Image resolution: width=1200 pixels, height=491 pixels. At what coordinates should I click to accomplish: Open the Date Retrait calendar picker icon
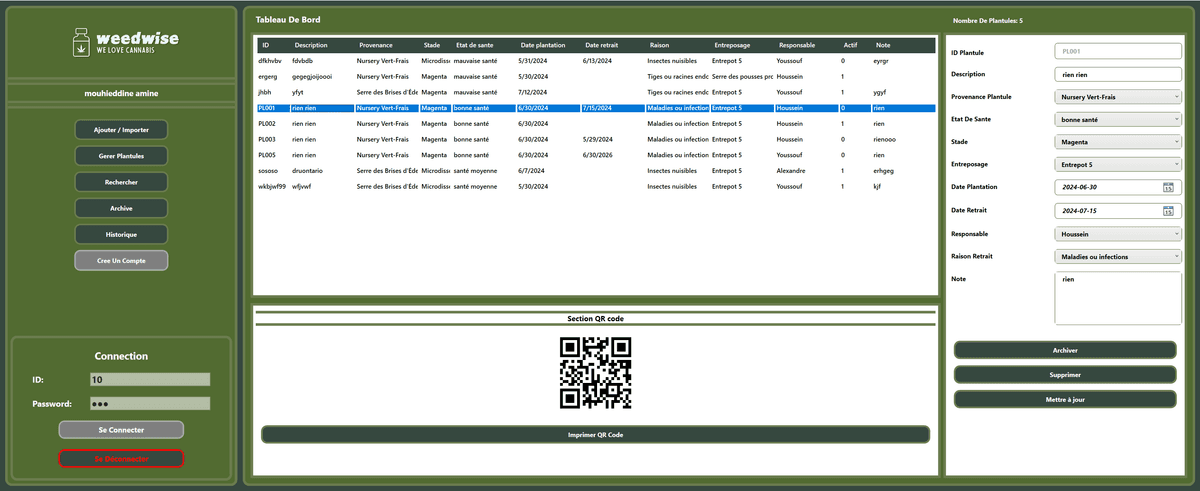1168,211
